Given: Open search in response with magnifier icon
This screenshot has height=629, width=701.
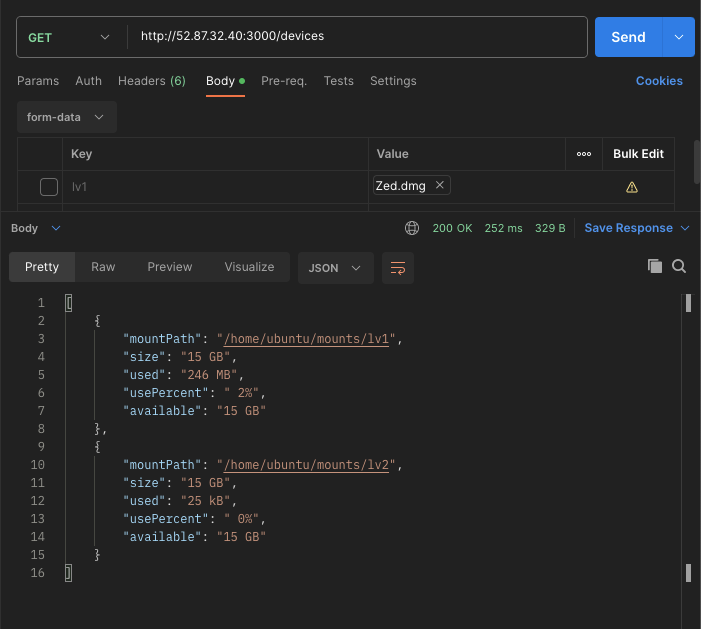Looking at the screenshot, I should (x=679, y=266).
